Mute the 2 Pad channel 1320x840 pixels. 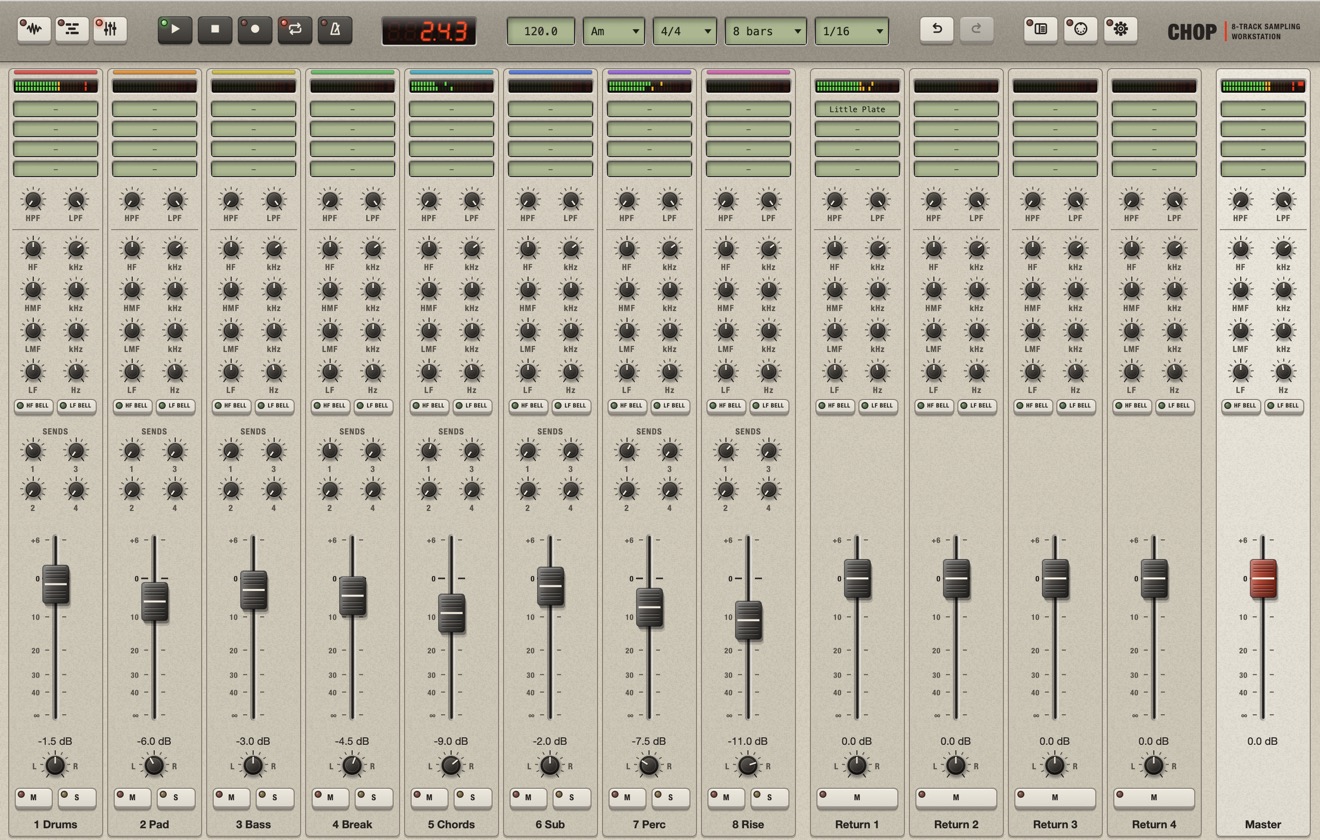tap(133, 798)
